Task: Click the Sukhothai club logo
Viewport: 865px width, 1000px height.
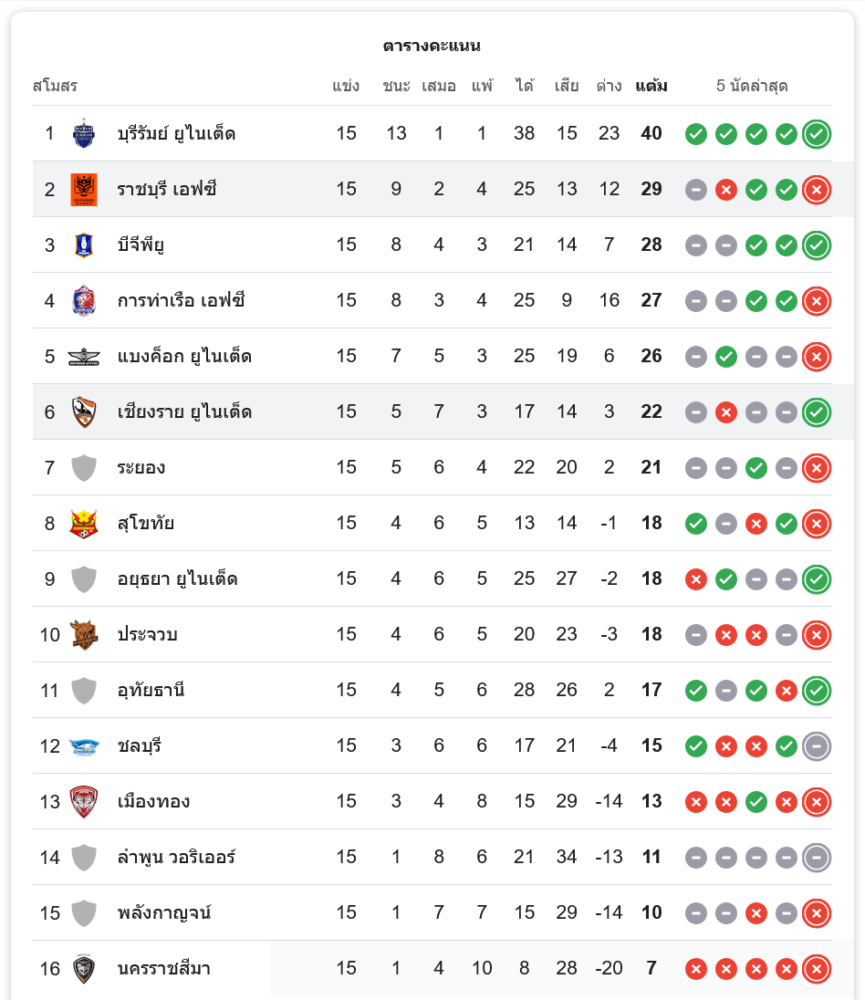Action: [x=84, y=523]
